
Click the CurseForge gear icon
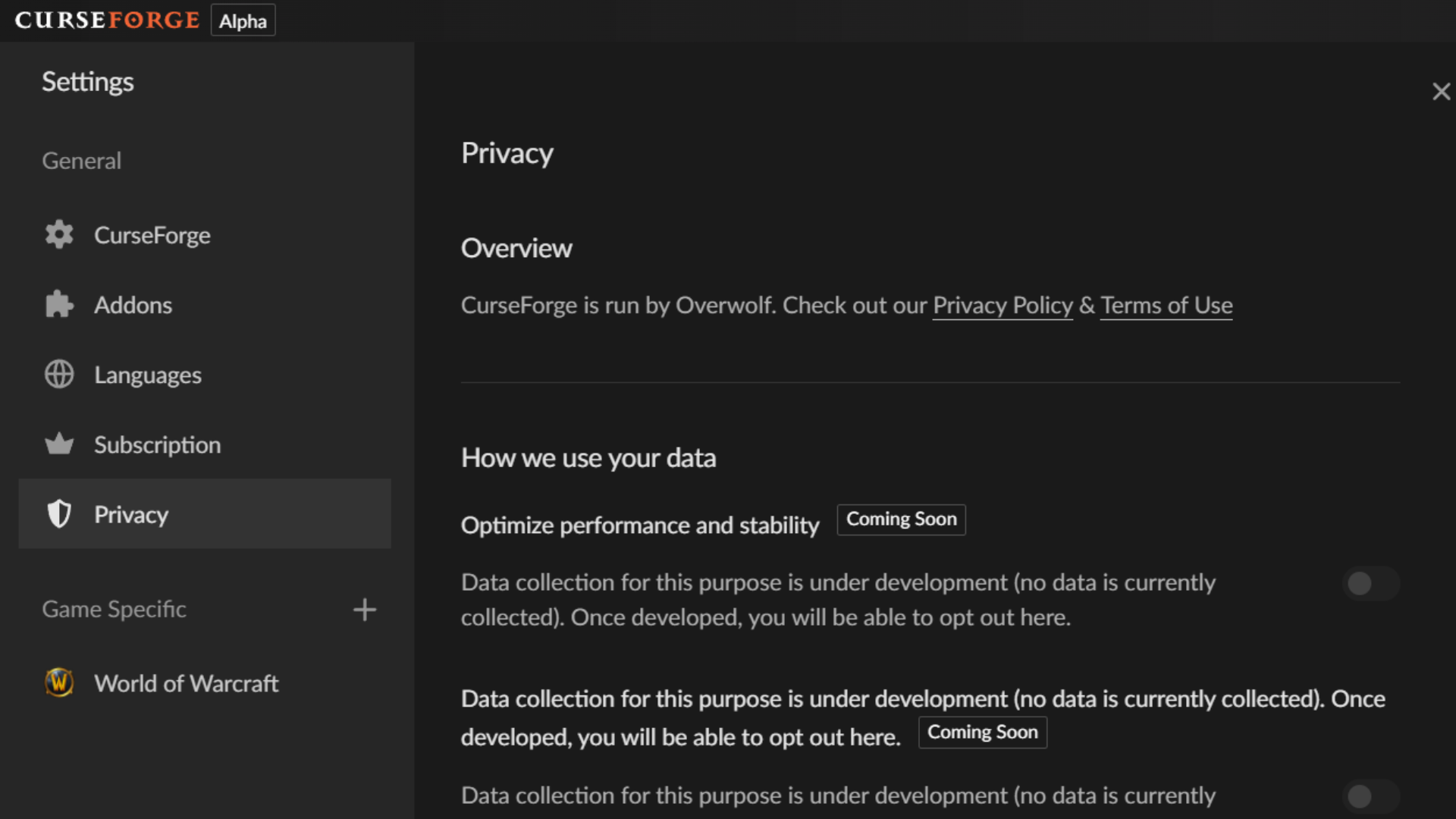tap(59, 235)
